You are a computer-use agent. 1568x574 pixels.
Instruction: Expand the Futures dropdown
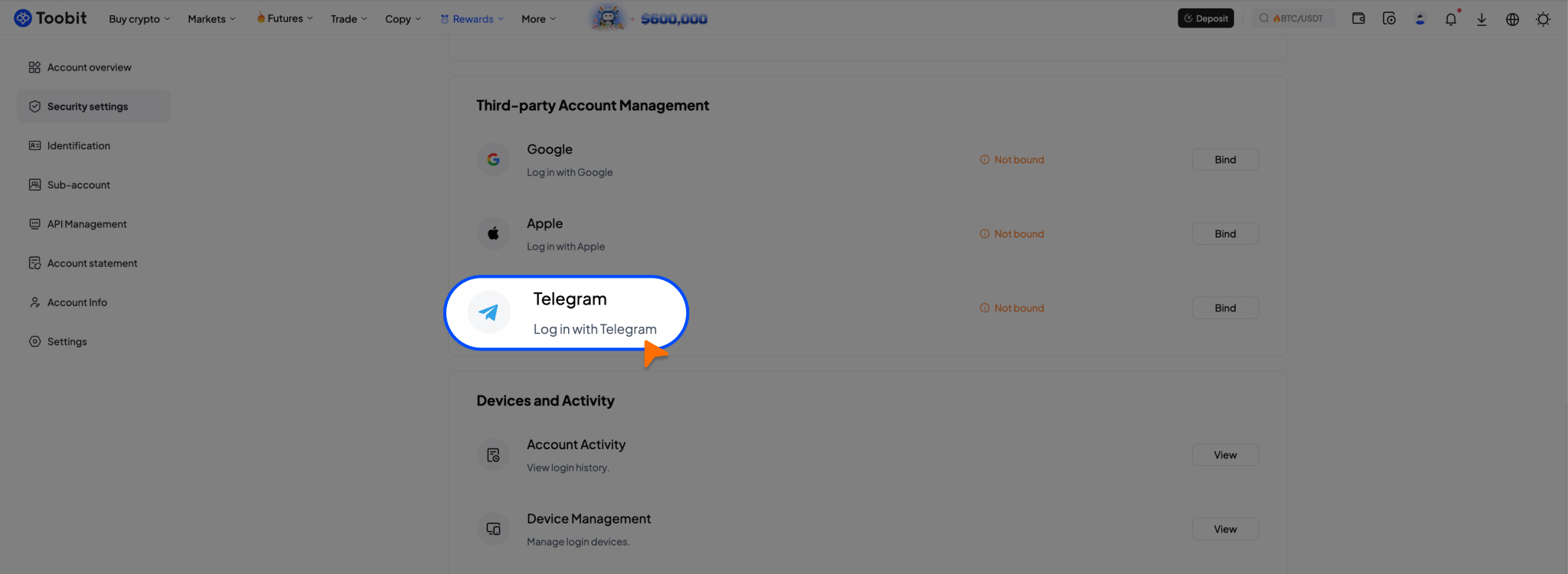[285, 18]
